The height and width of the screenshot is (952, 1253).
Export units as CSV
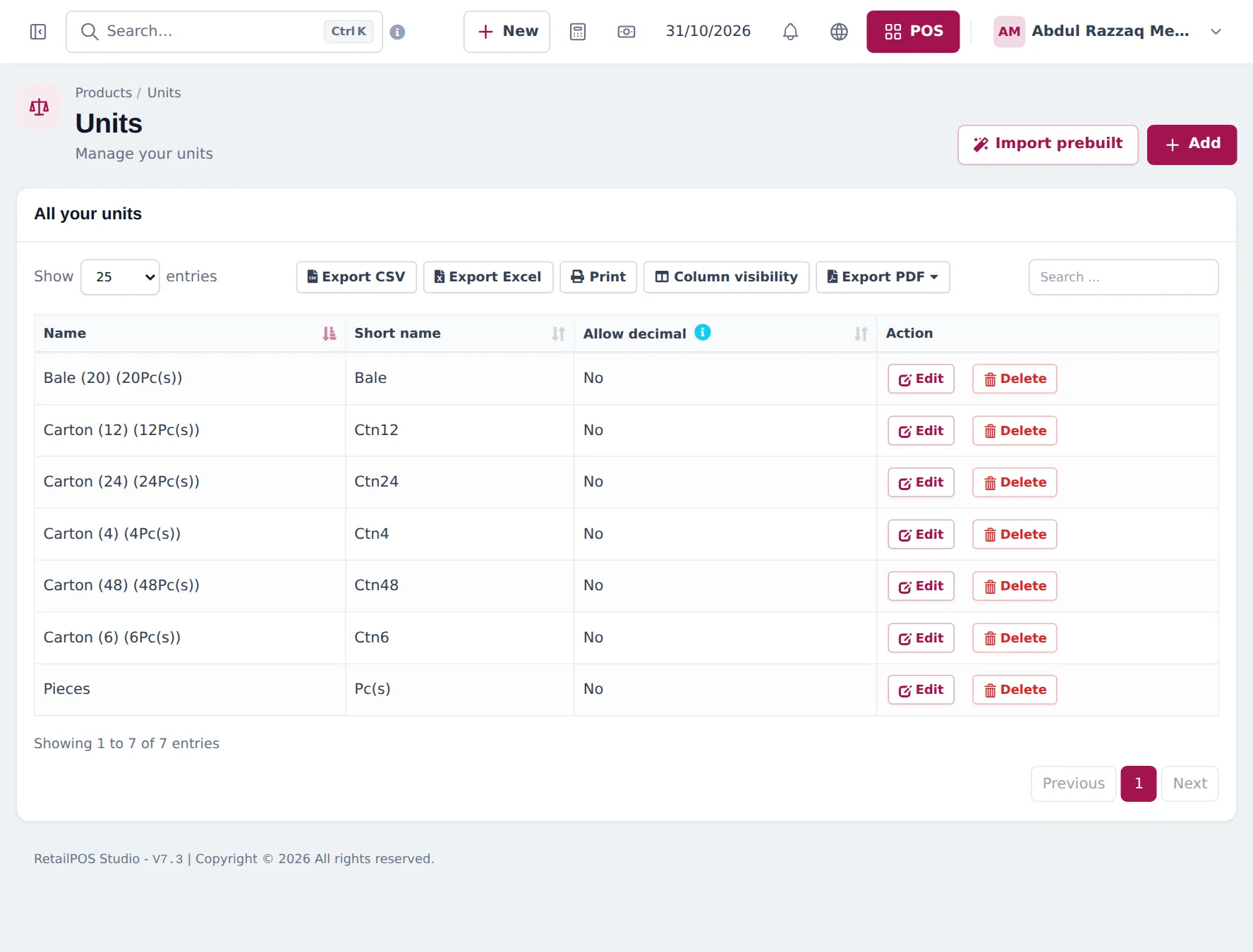point(356,277)
